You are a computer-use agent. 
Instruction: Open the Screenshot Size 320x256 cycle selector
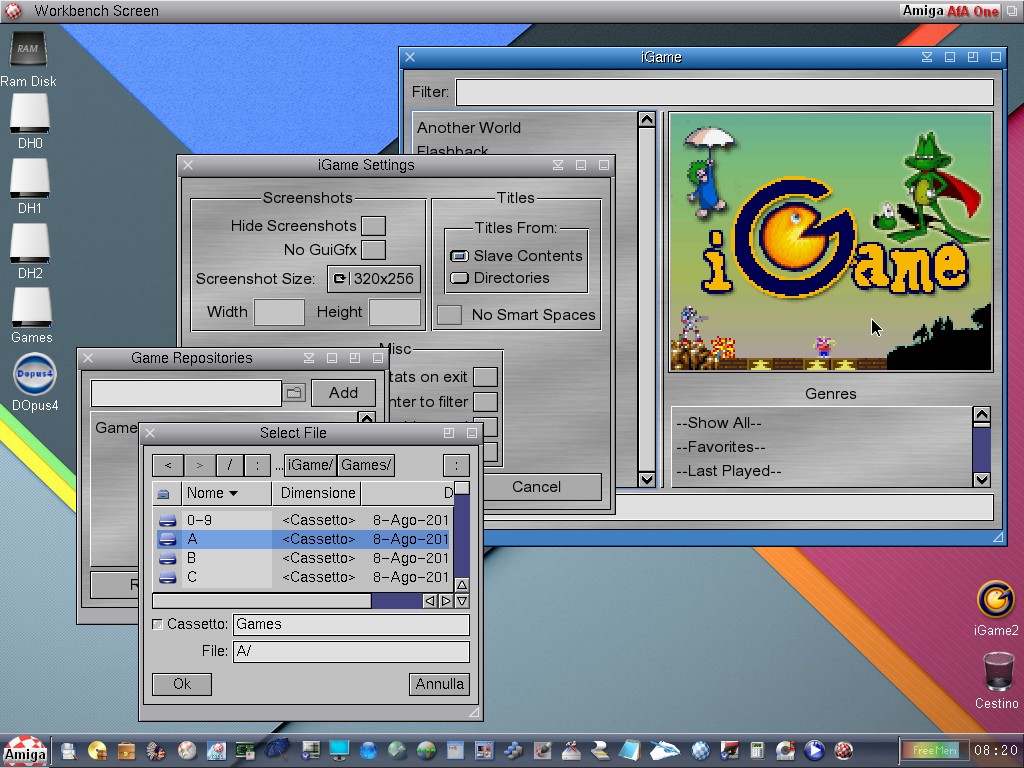374,279
